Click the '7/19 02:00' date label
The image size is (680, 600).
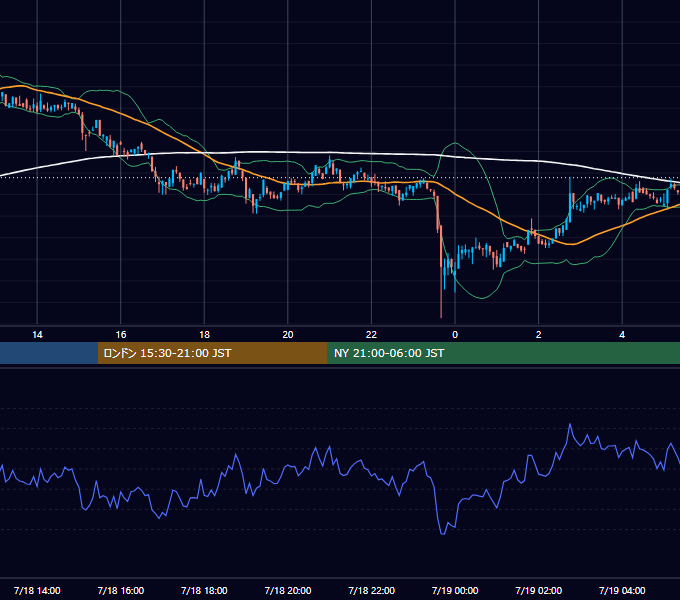click(x=539, y=590)
